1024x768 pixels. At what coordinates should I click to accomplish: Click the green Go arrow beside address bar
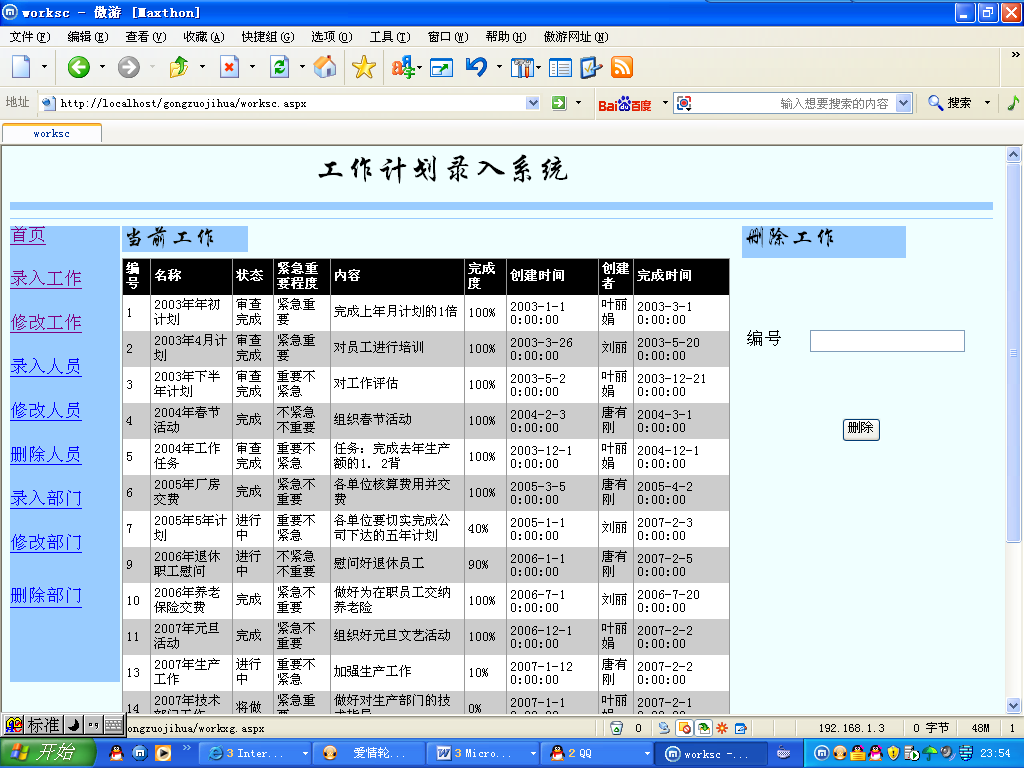(559, 103)
